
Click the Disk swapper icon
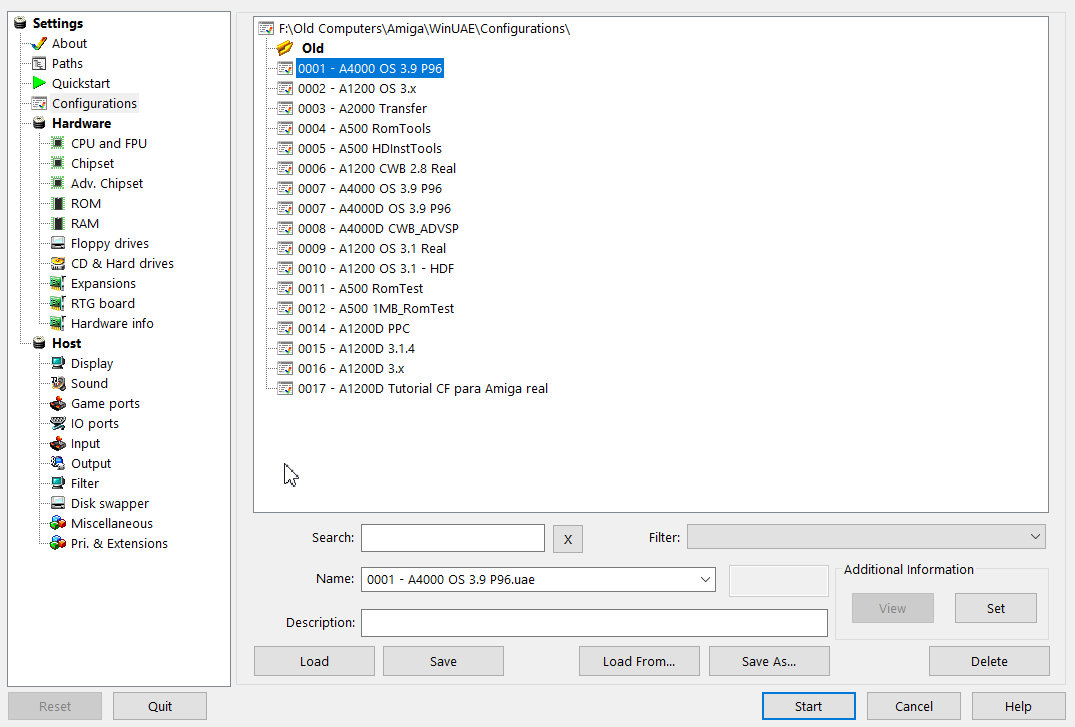[58, 503]
